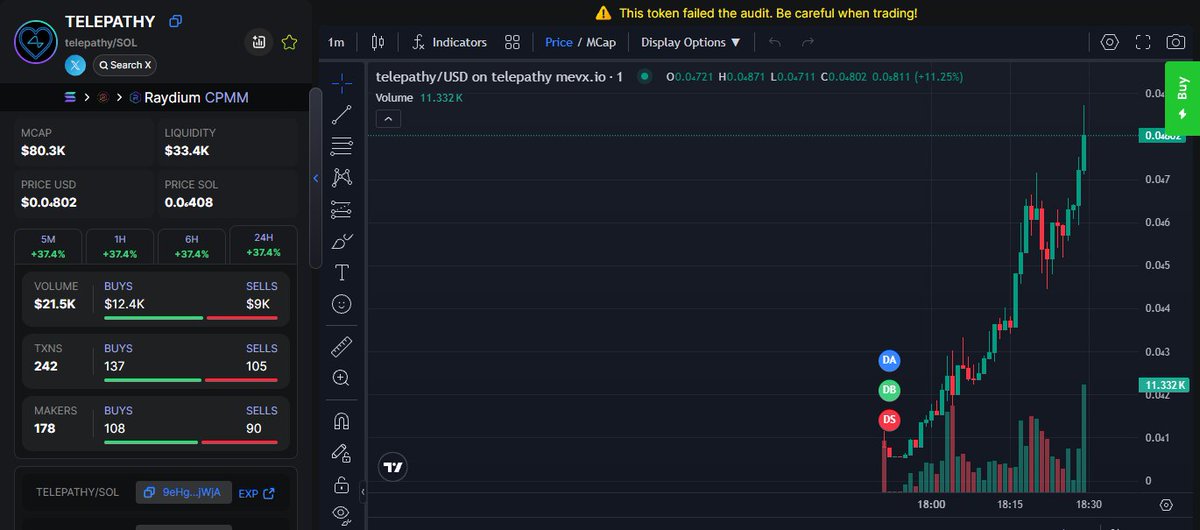Viewport: 1200px width, 530px height.
Task: Click the DS chart marker
Action: (889, 420)
